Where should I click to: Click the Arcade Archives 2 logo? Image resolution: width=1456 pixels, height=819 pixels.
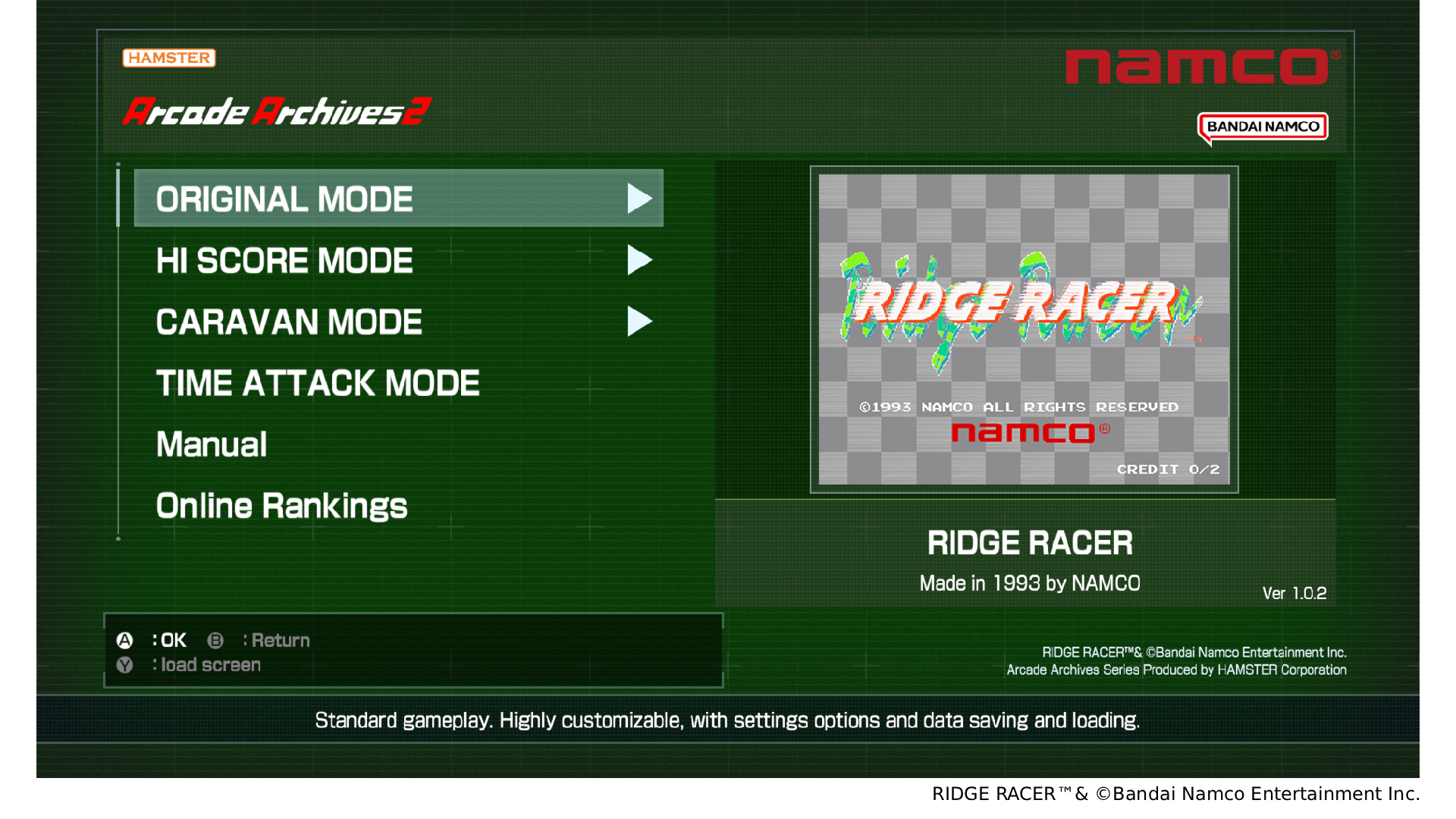[277, 111]
